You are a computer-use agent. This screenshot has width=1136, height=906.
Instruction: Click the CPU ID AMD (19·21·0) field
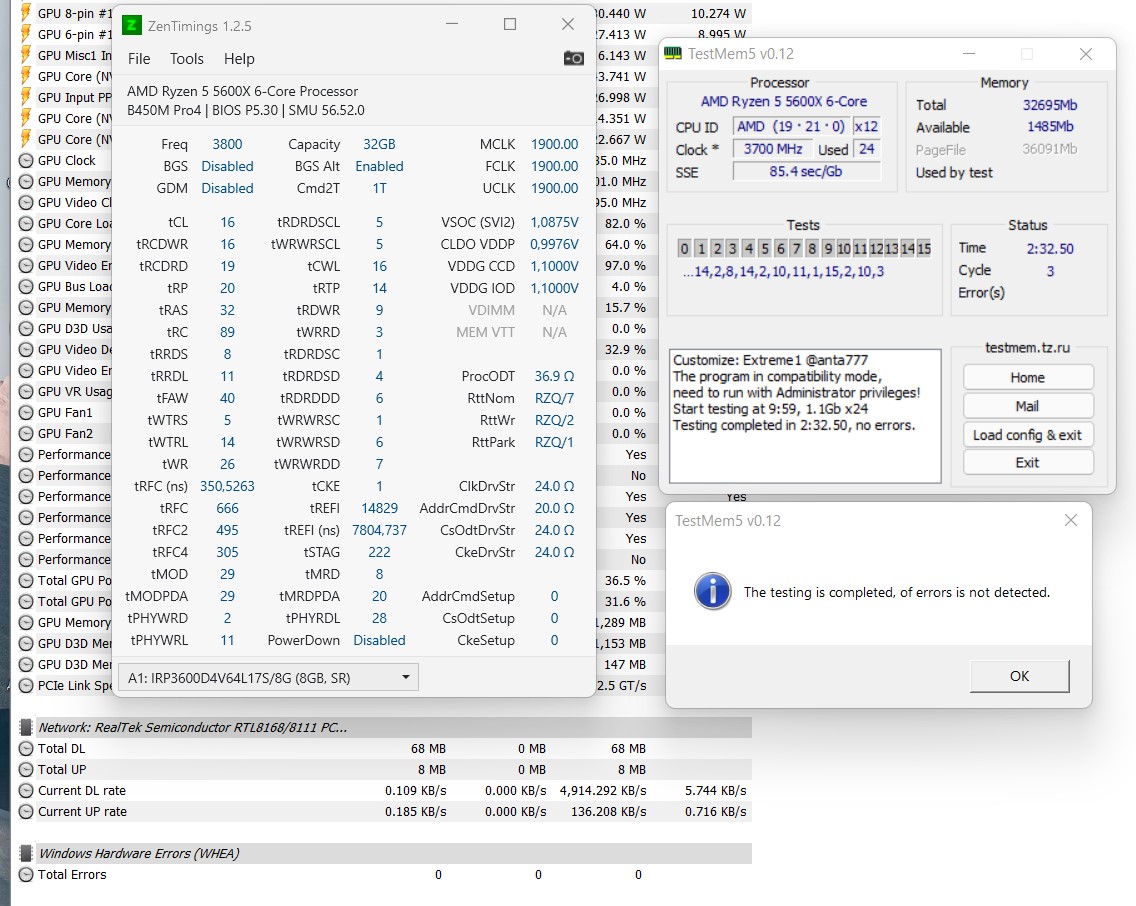click(790, 127)
